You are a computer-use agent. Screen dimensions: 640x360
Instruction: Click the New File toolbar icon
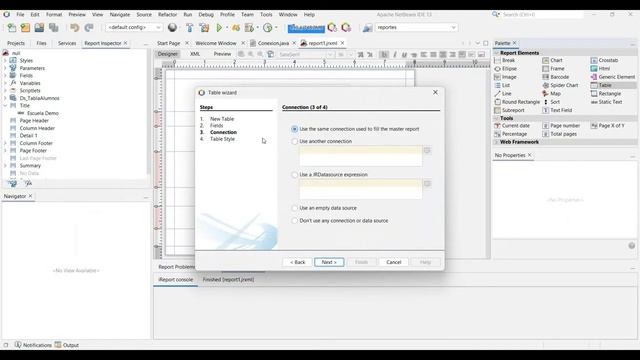tap(11, 27)
